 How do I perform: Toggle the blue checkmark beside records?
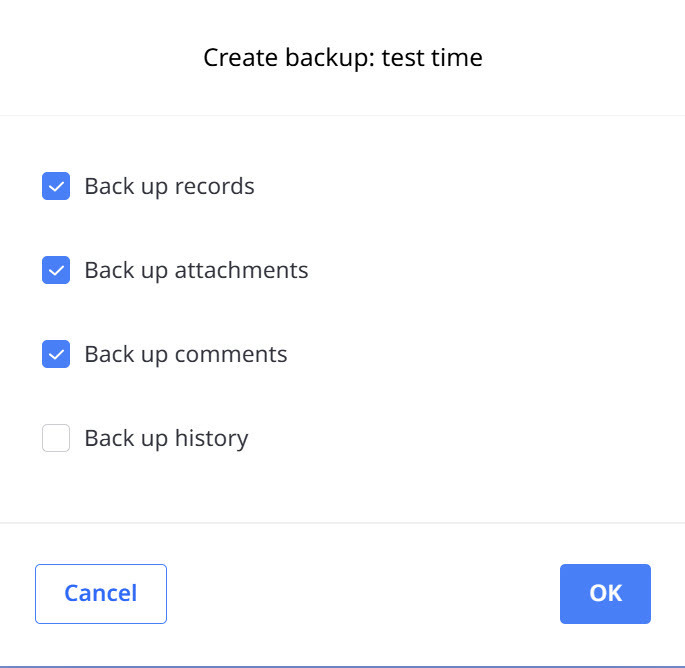pos(56,186)
